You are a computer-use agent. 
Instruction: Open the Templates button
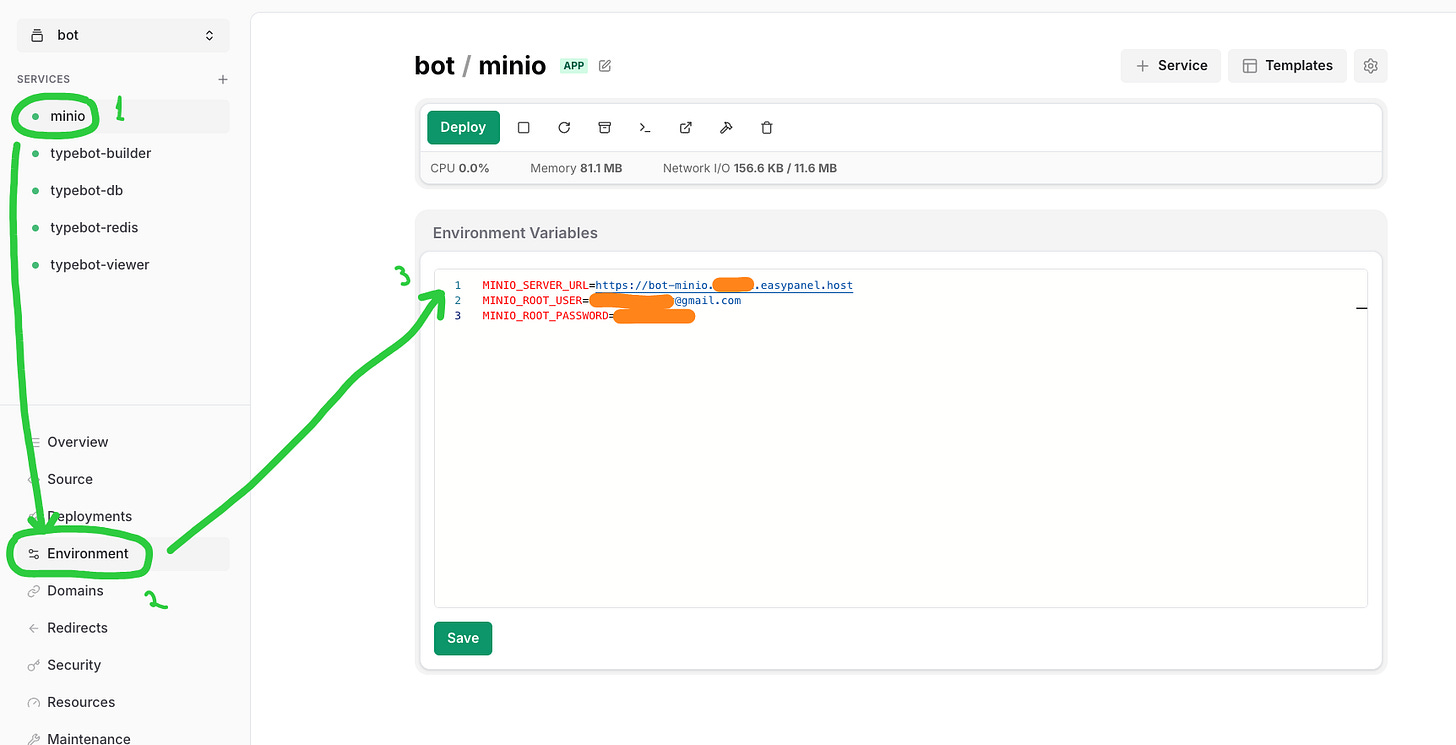tap(1287, 65)
